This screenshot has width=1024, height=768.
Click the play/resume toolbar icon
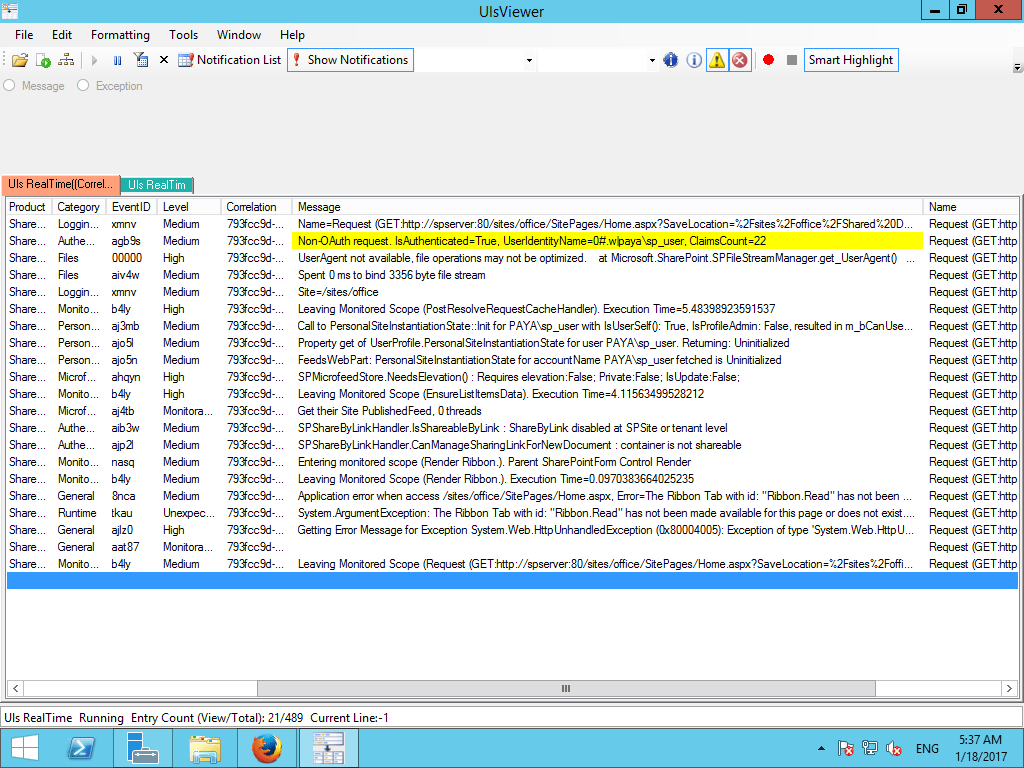[x=94, y=60]
